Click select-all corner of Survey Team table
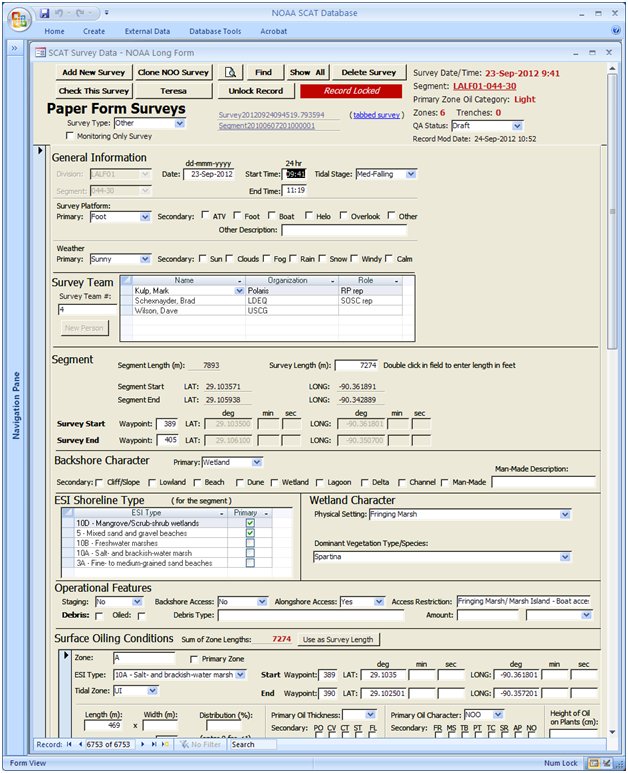This screenshot has width=628, height=773. (126, 280)
